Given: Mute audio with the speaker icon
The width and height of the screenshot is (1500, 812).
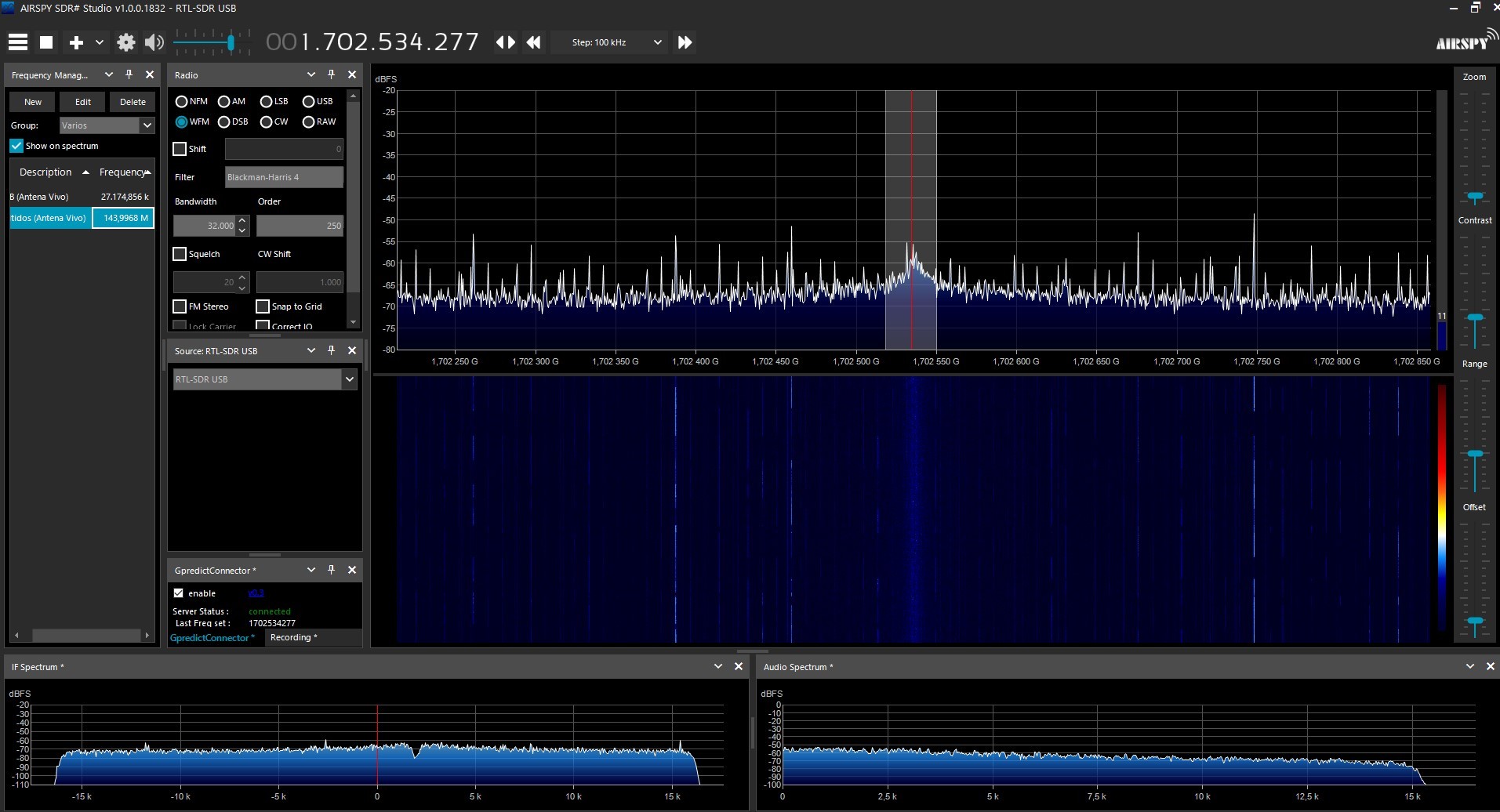Looking at the screenshot, I should 154,42.
